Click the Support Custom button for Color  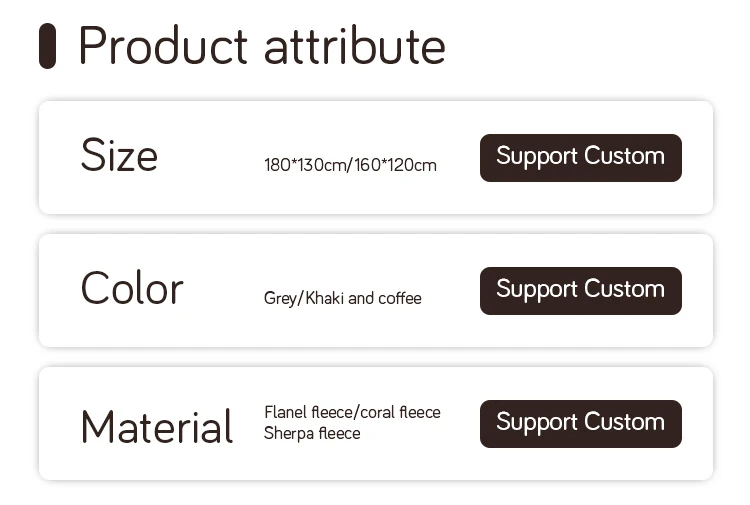click(581, 291)
